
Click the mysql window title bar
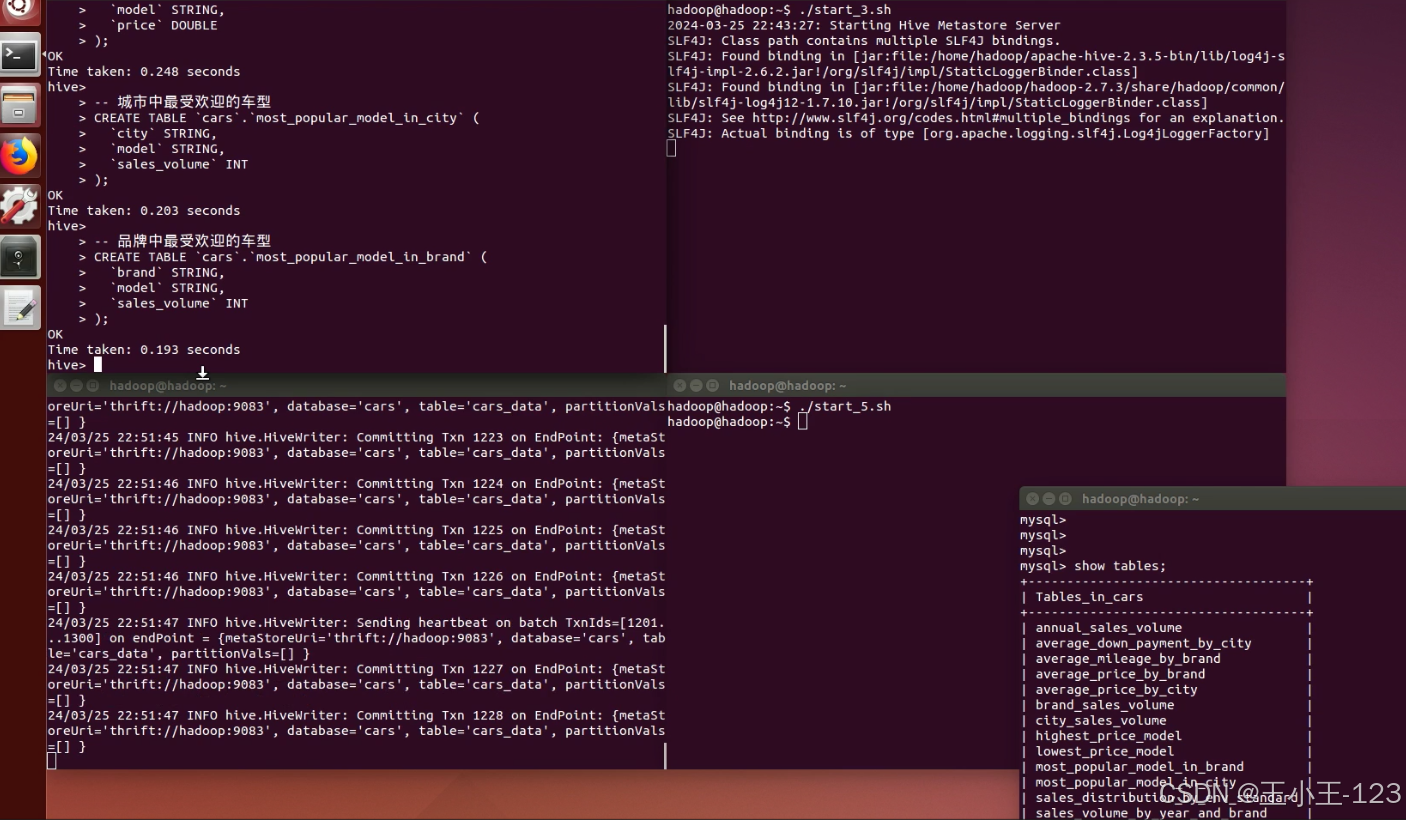click(1212, 498)
